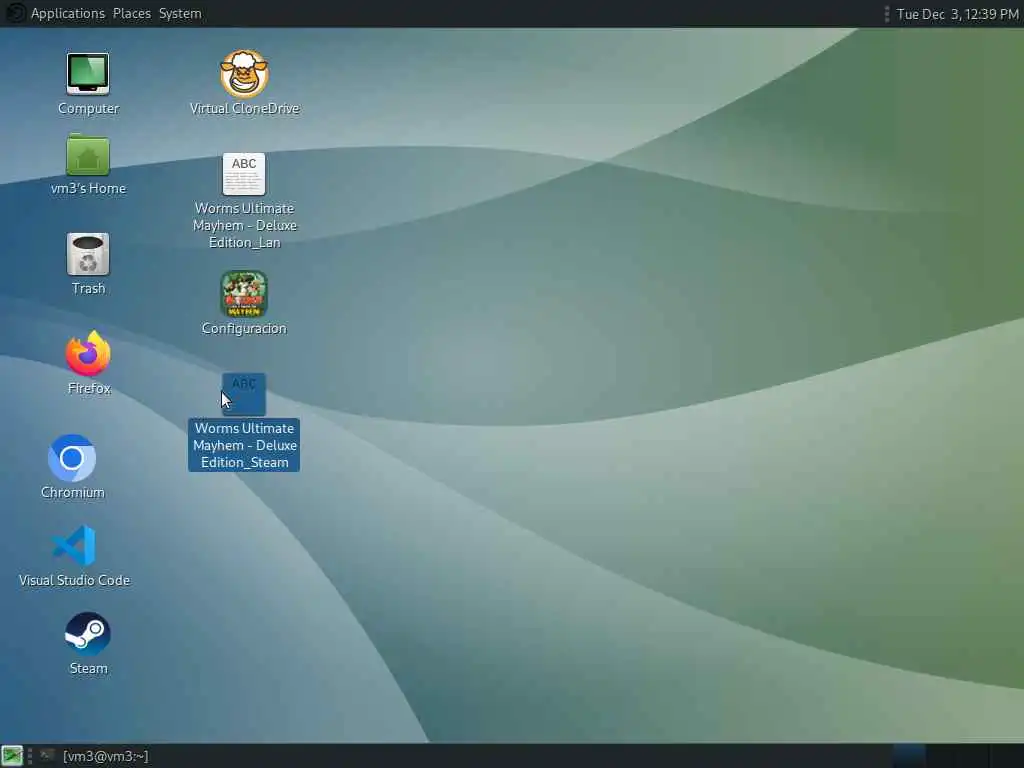
Task: Click the 'Configuracion' icon label
Action: click(244, 328)
